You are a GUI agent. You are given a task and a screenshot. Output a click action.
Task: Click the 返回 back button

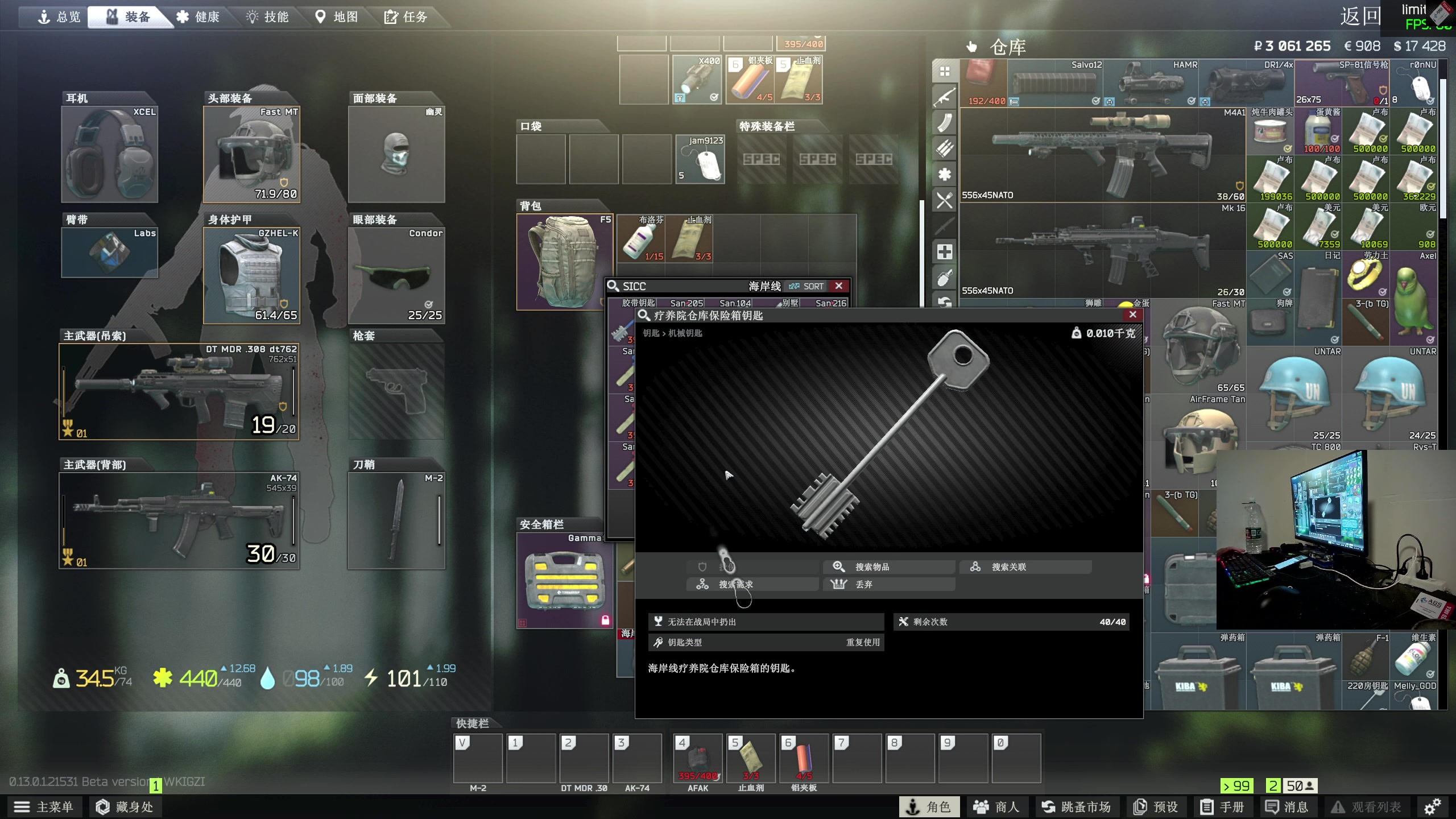pos(1360,16)
